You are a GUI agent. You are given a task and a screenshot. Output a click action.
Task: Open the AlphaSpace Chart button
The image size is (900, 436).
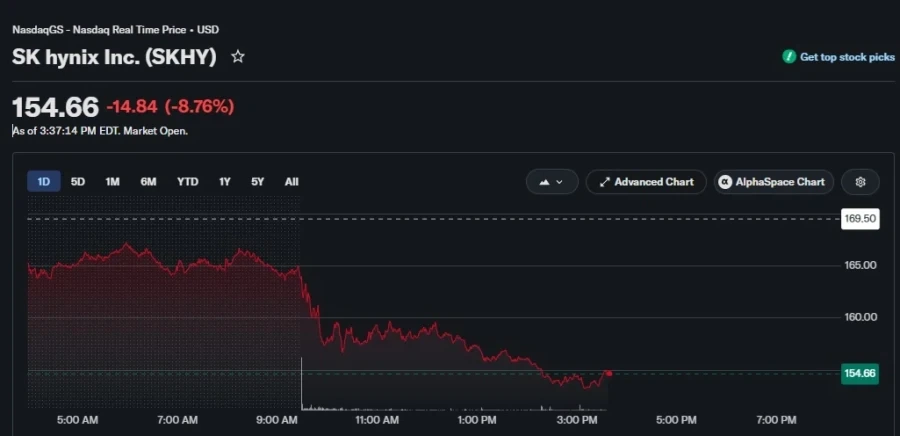click(x=774, y=182)
